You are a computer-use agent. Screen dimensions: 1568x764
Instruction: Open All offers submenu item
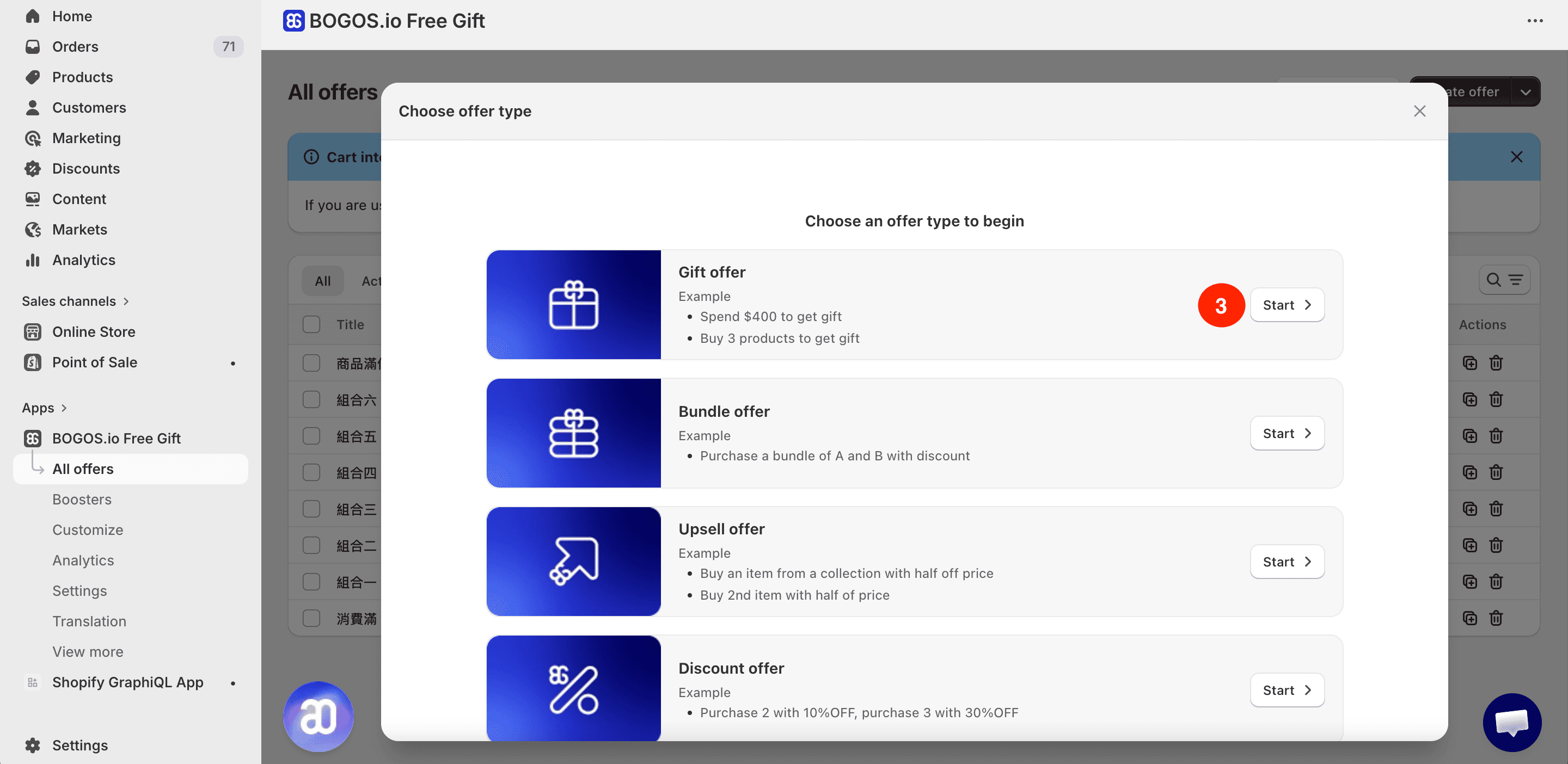130,469
